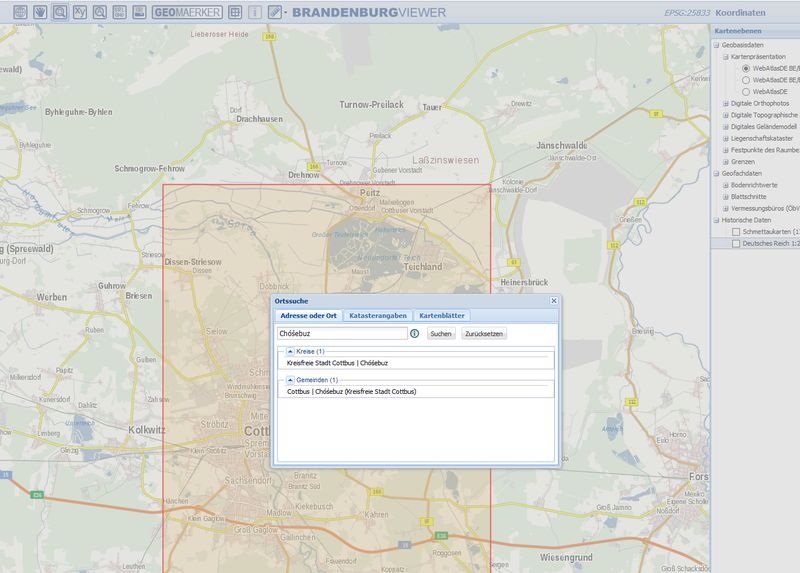The width and height of the screenshot is (800, 573).
Task: Switch to the Katasterangaben tab
Action: point(378,315)
